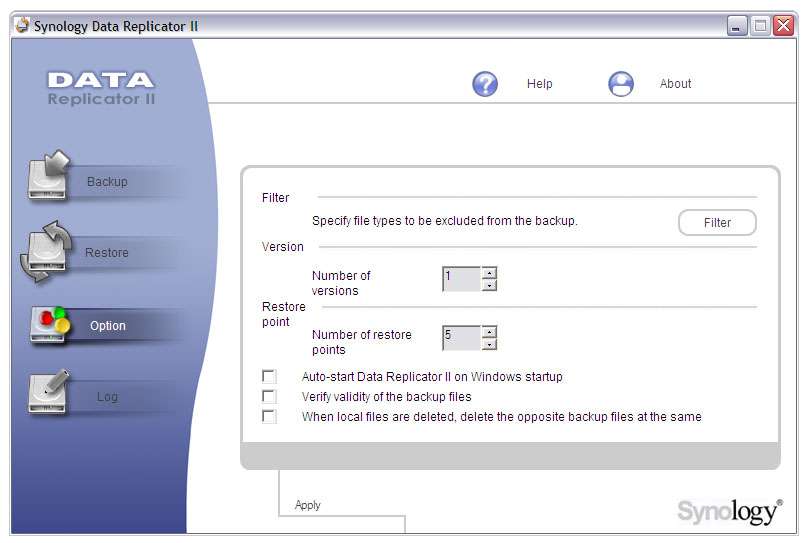Decrease the number of restore points
809x543 pixels.
(489, 344)
